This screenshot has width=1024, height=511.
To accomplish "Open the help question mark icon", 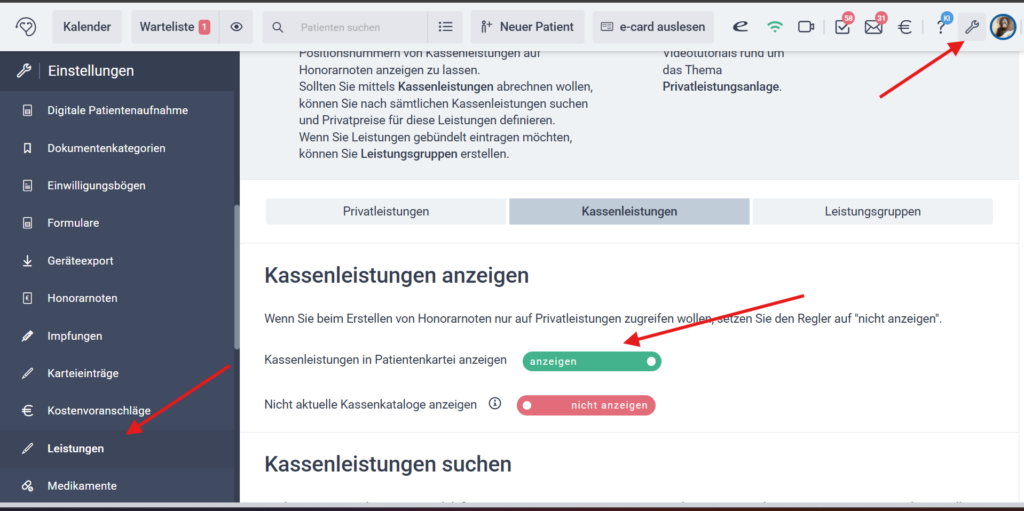I will pos(940,27).
